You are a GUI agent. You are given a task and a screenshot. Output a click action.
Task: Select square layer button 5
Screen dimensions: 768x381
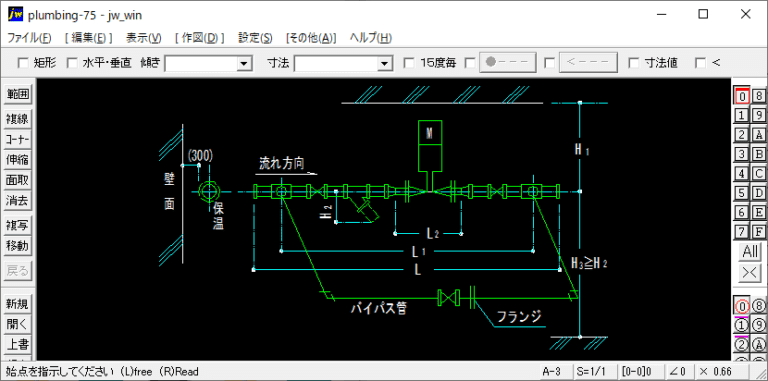(x=742, y=193)
